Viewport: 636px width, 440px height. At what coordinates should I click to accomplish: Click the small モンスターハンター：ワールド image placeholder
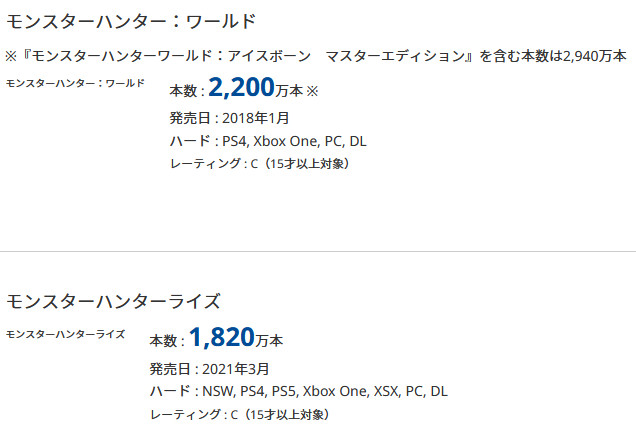pos(75,82)
